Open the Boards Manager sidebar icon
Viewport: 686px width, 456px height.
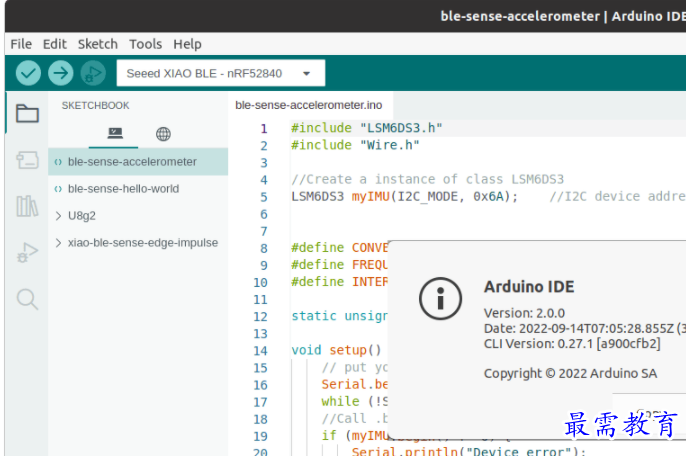click(27, 160)
